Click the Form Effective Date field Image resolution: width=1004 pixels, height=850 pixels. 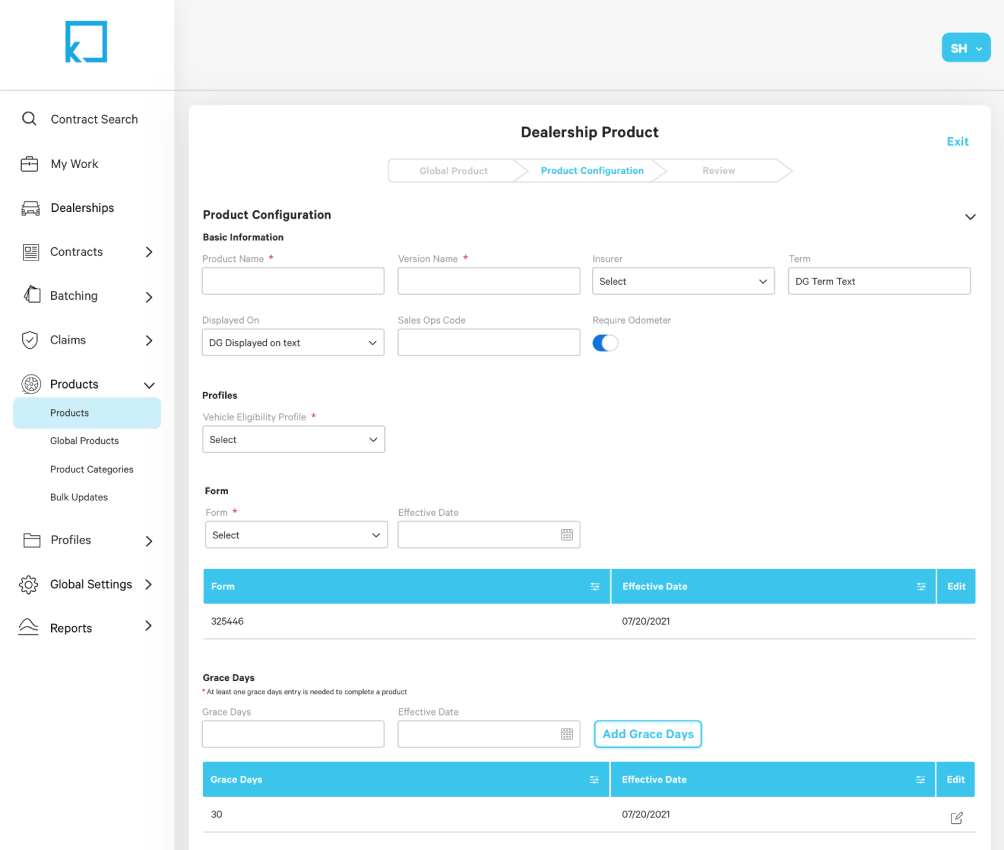point(489,535)
